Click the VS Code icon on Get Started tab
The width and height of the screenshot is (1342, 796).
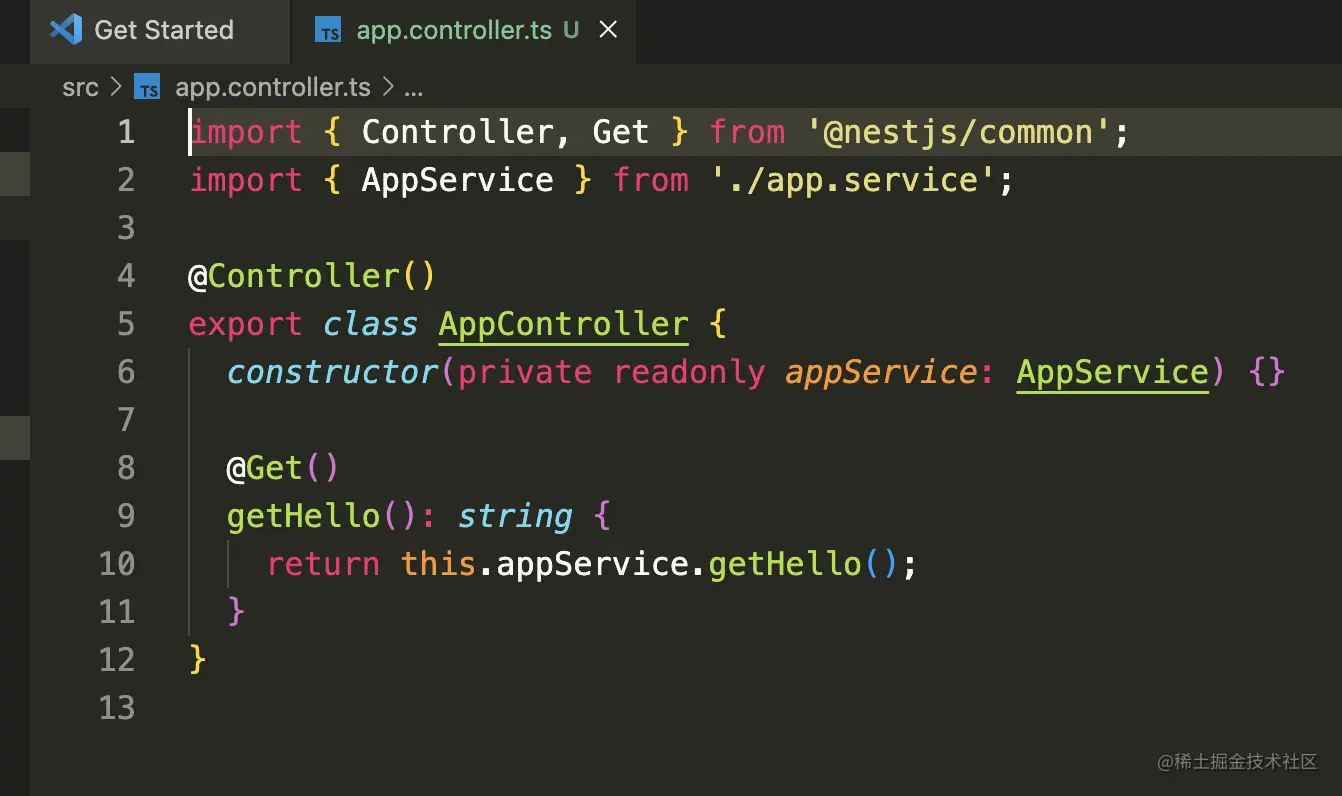(66, 30)
